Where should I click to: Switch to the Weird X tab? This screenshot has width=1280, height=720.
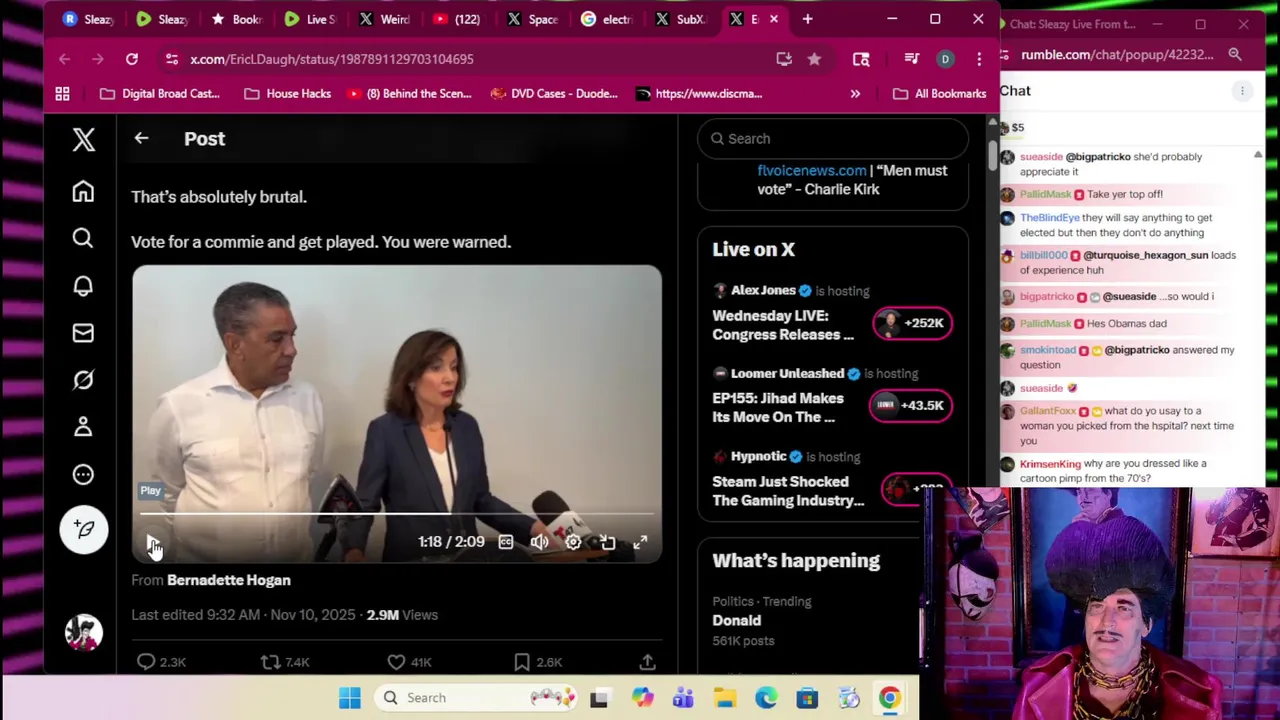384,19
